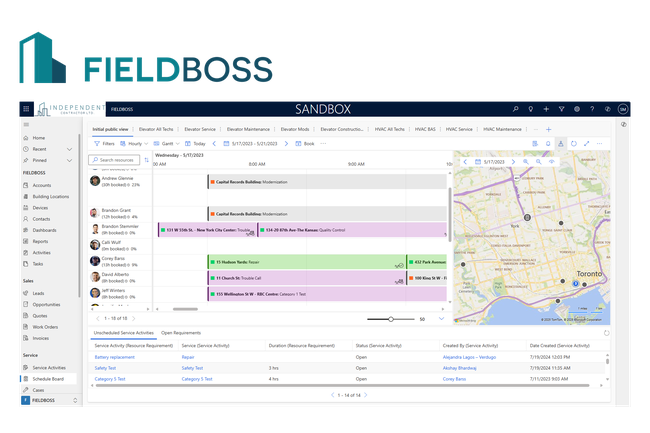Open the board legend icon
650x433 pixels.
click(x=535, y=143)
